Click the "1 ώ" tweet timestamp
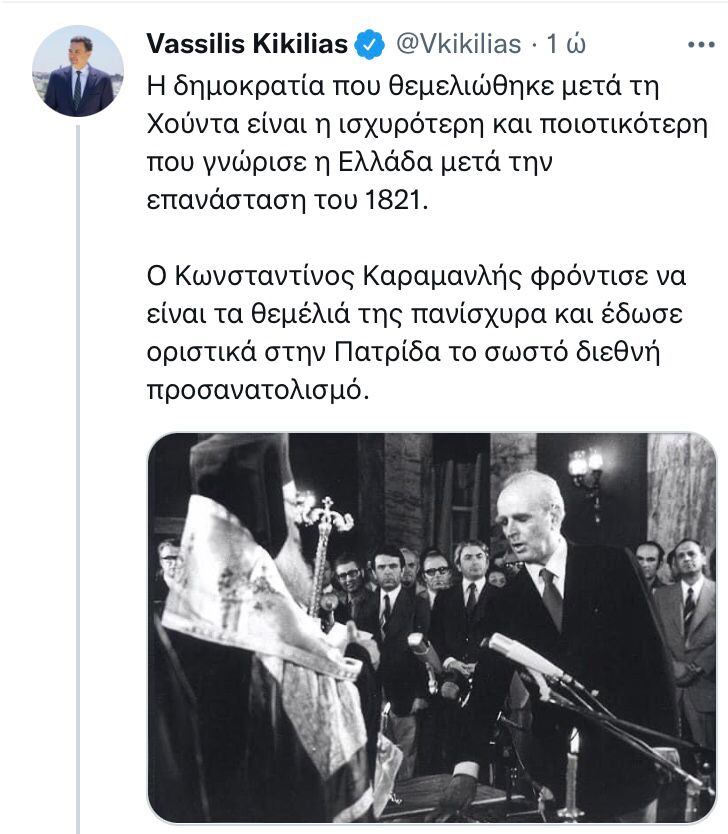This screenshot has width=728, height=834. tap(566, 44)
